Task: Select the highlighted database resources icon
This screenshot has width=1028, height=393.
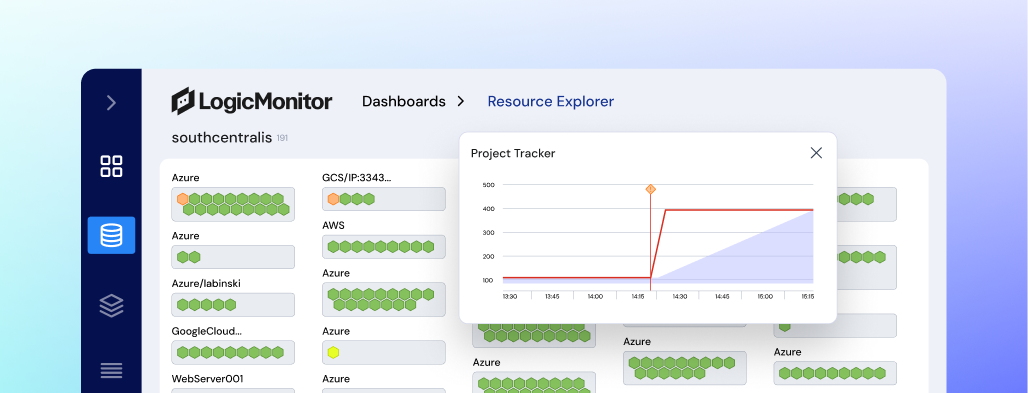Action: coord(111,235)
